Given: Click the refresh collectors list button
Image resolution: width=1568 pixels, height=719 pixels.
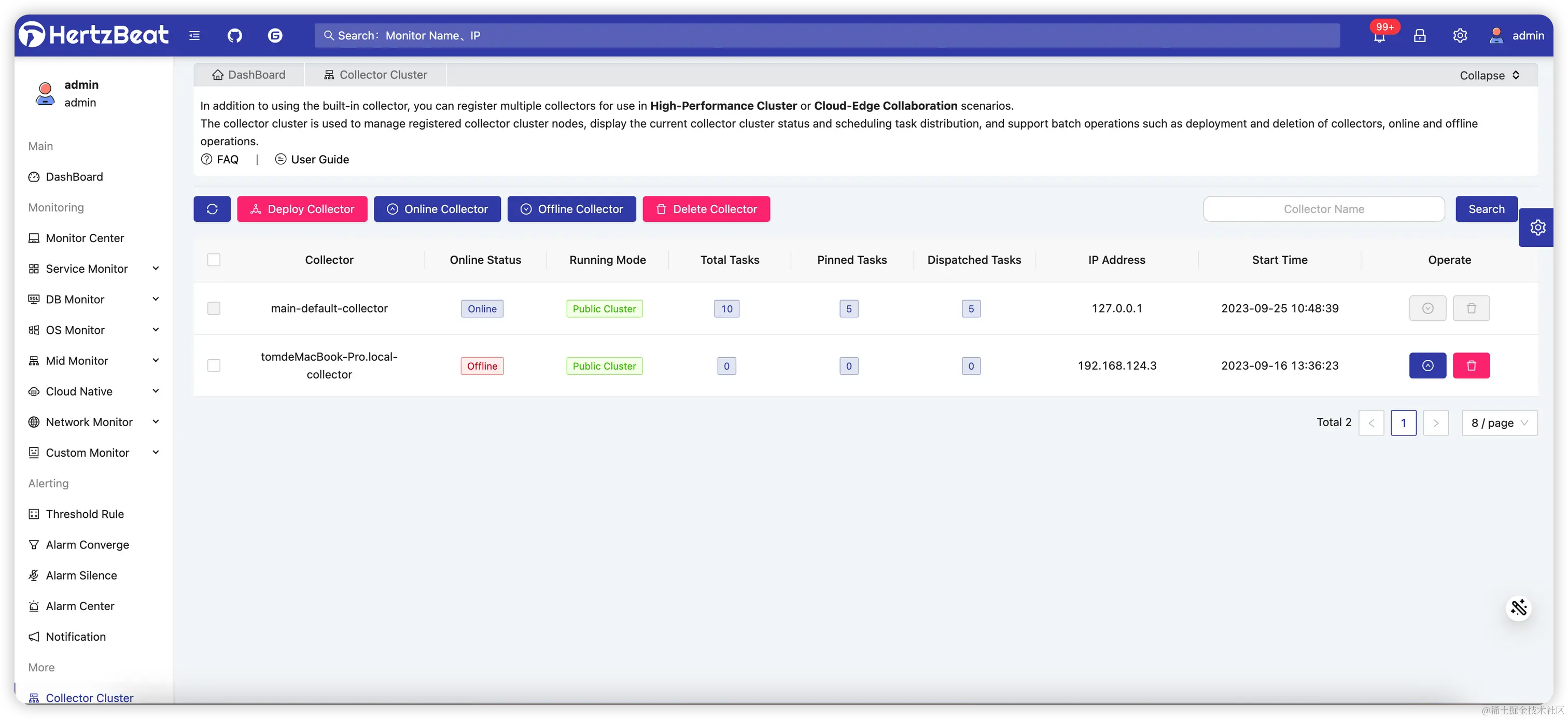Looking at the screenshot, I should click(x=212, y=209).
